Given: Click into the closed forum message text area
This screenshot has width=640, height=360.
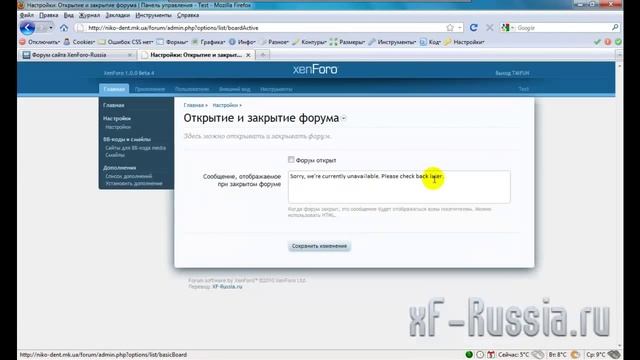Looking at the screenshot, I should point(399,187).
